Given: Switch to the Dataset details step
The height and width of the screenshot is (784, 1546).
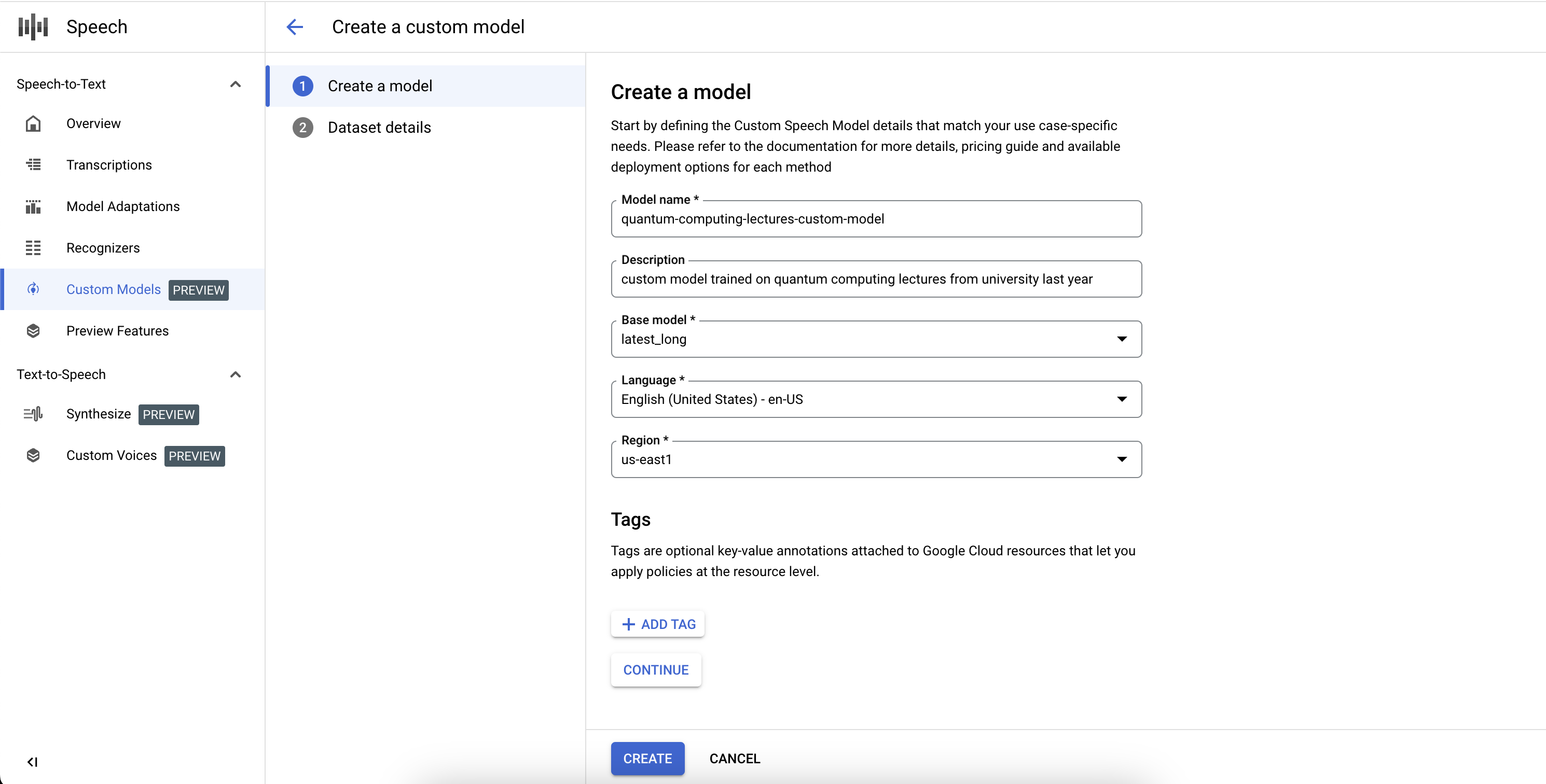Looking at the screenshot, I should [x=380, y=127].
